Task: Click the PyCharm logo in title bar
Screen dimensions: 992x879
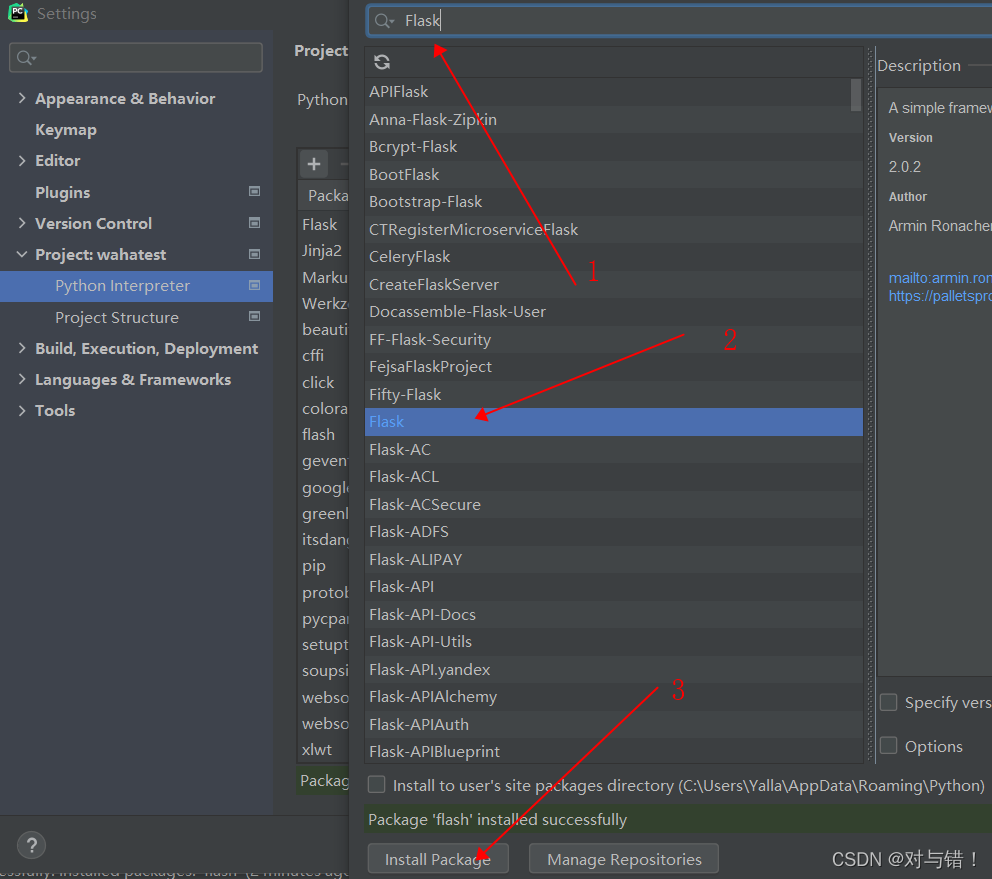Action: [x=18, y=13]
